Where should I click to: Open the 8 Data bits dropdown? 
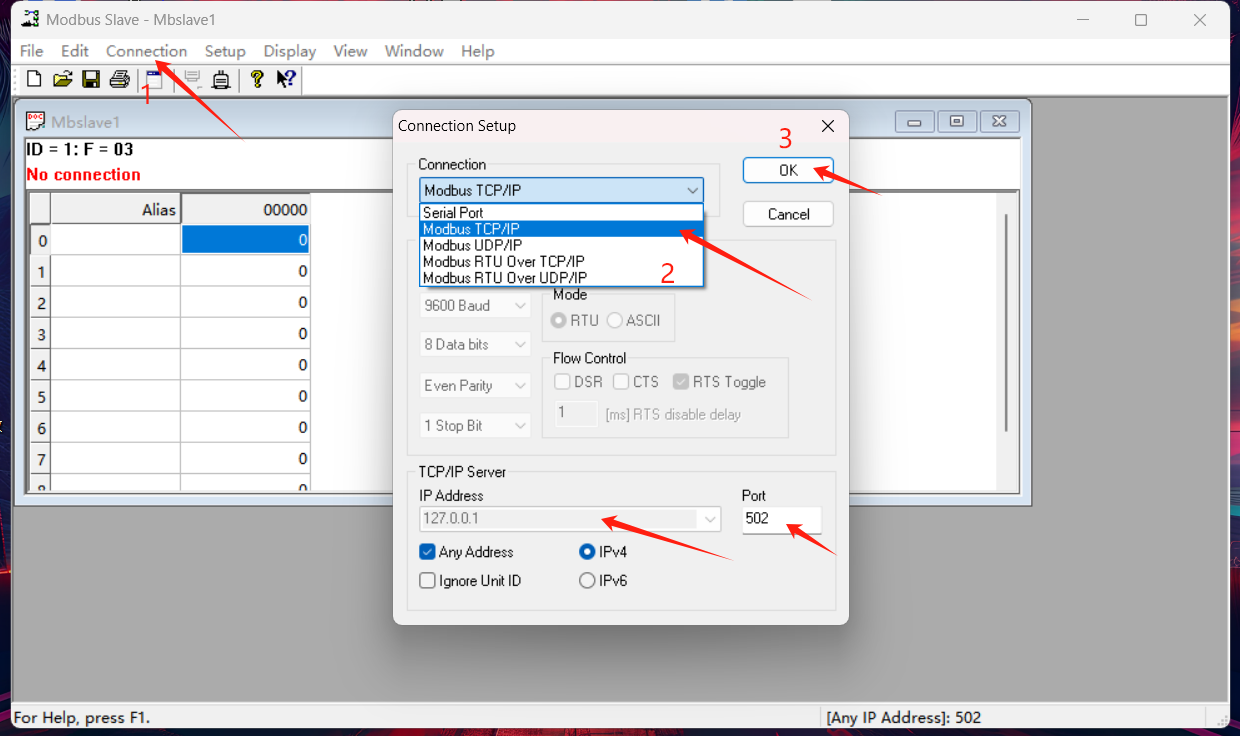click(476, 344)
